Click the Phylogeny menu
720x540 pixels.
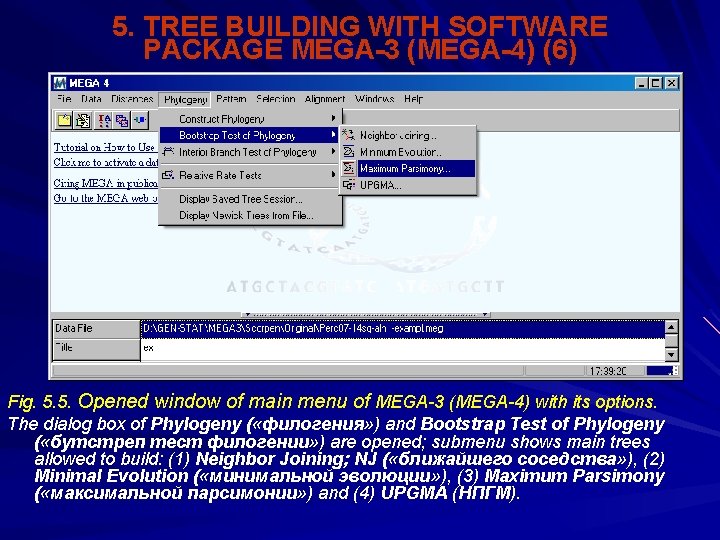click(185, 99)
